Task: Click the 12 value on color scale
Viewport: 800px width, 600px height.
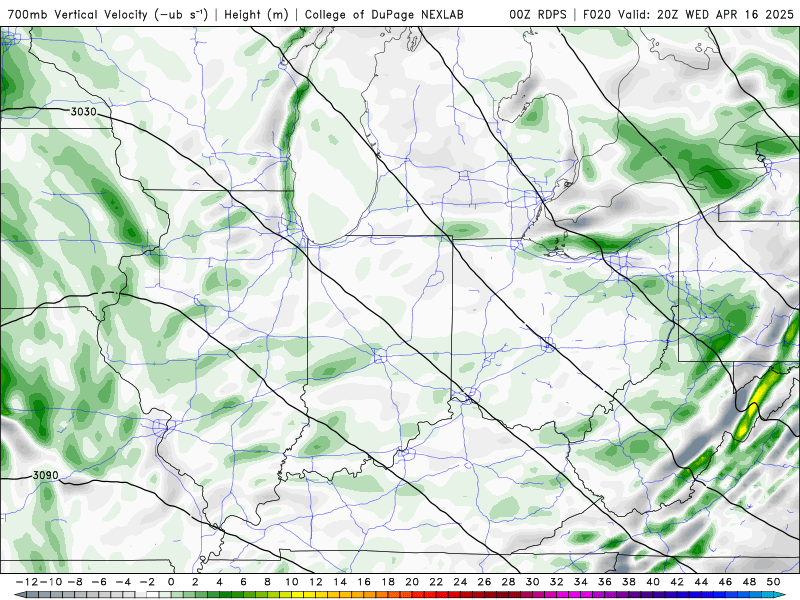Action: tap(316, 582)
